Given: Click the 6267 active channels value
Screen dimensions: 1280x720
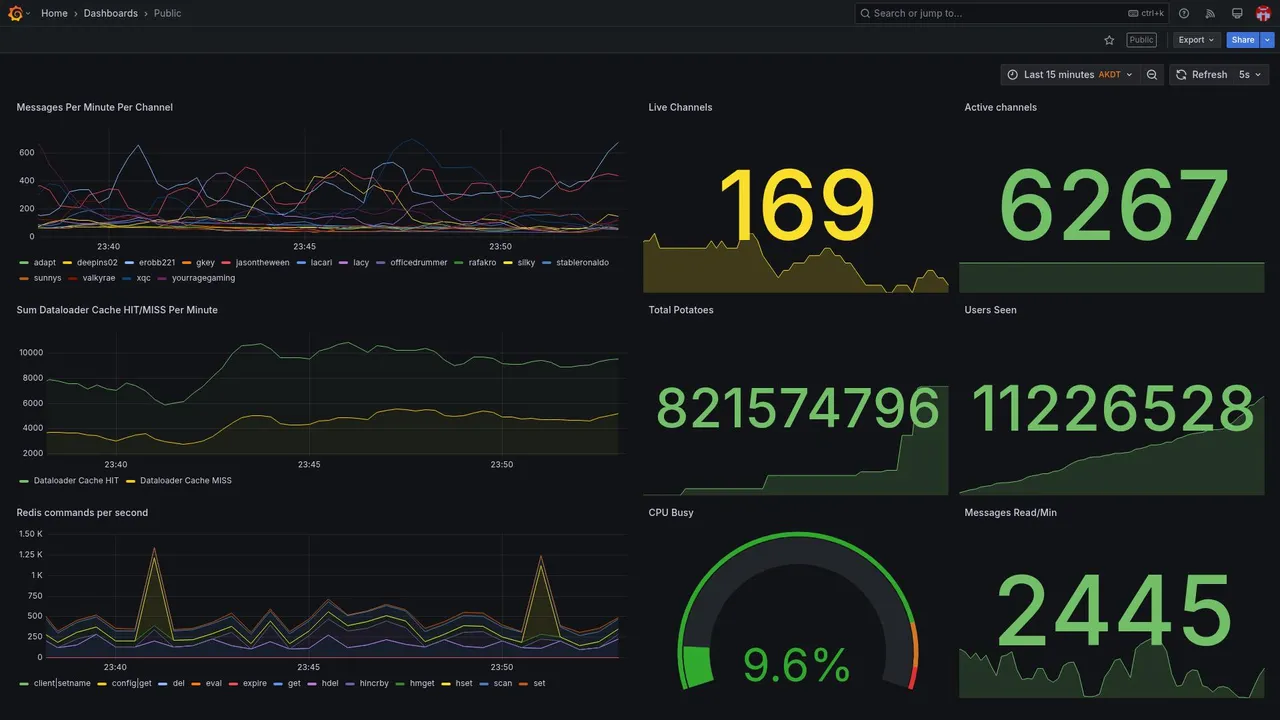Looking at the screenshot, I should (x=1113, y=205).
